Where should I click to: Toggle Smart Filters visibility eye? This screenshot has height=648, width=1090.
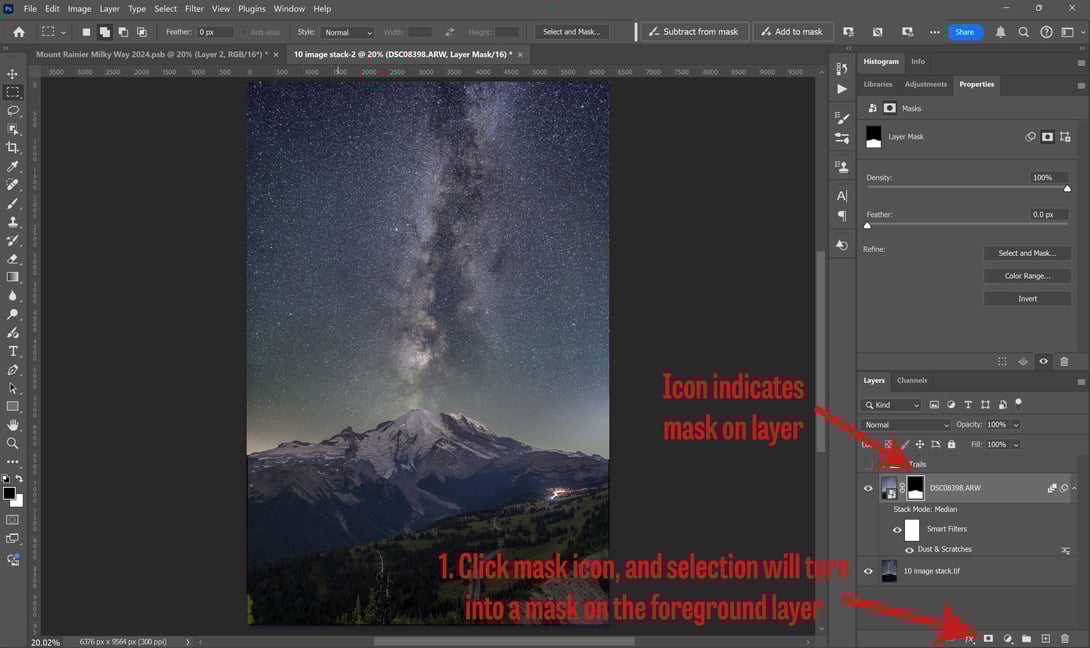[897, 530]
